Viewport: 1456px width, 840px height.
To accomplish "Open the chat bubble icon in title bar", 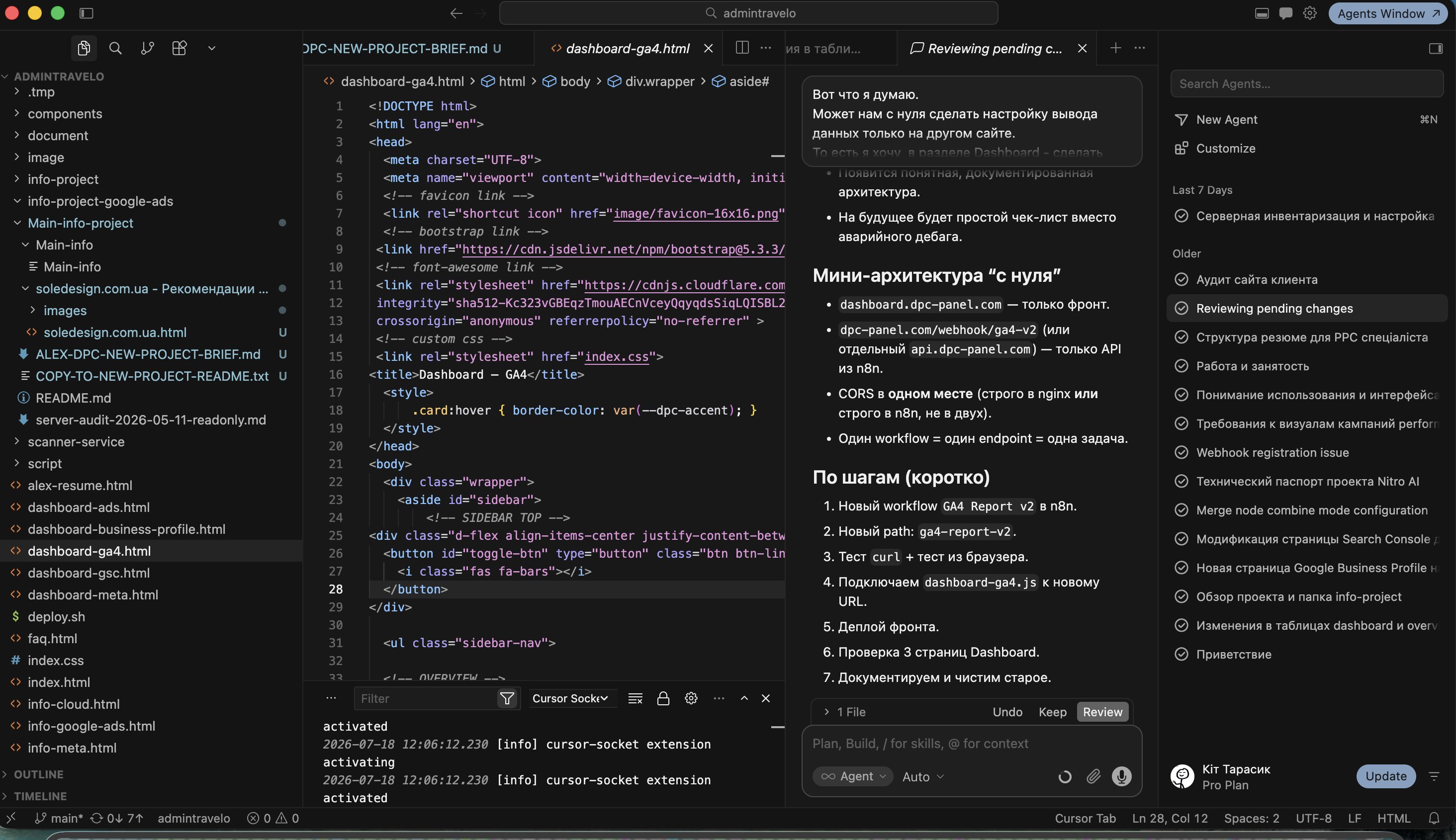I will tap(1286, 13).
